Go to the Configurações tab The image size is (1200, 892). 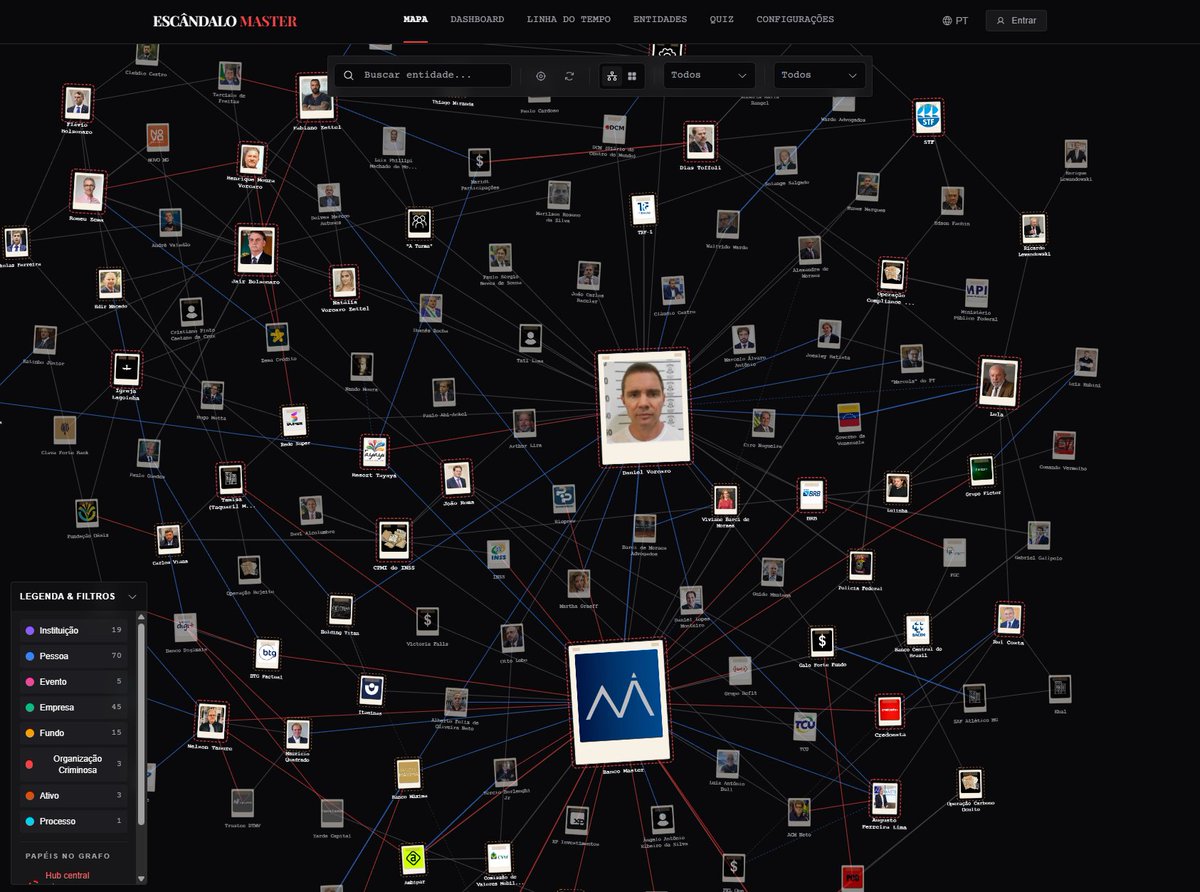pyautogui.click(x=795, y=20)
